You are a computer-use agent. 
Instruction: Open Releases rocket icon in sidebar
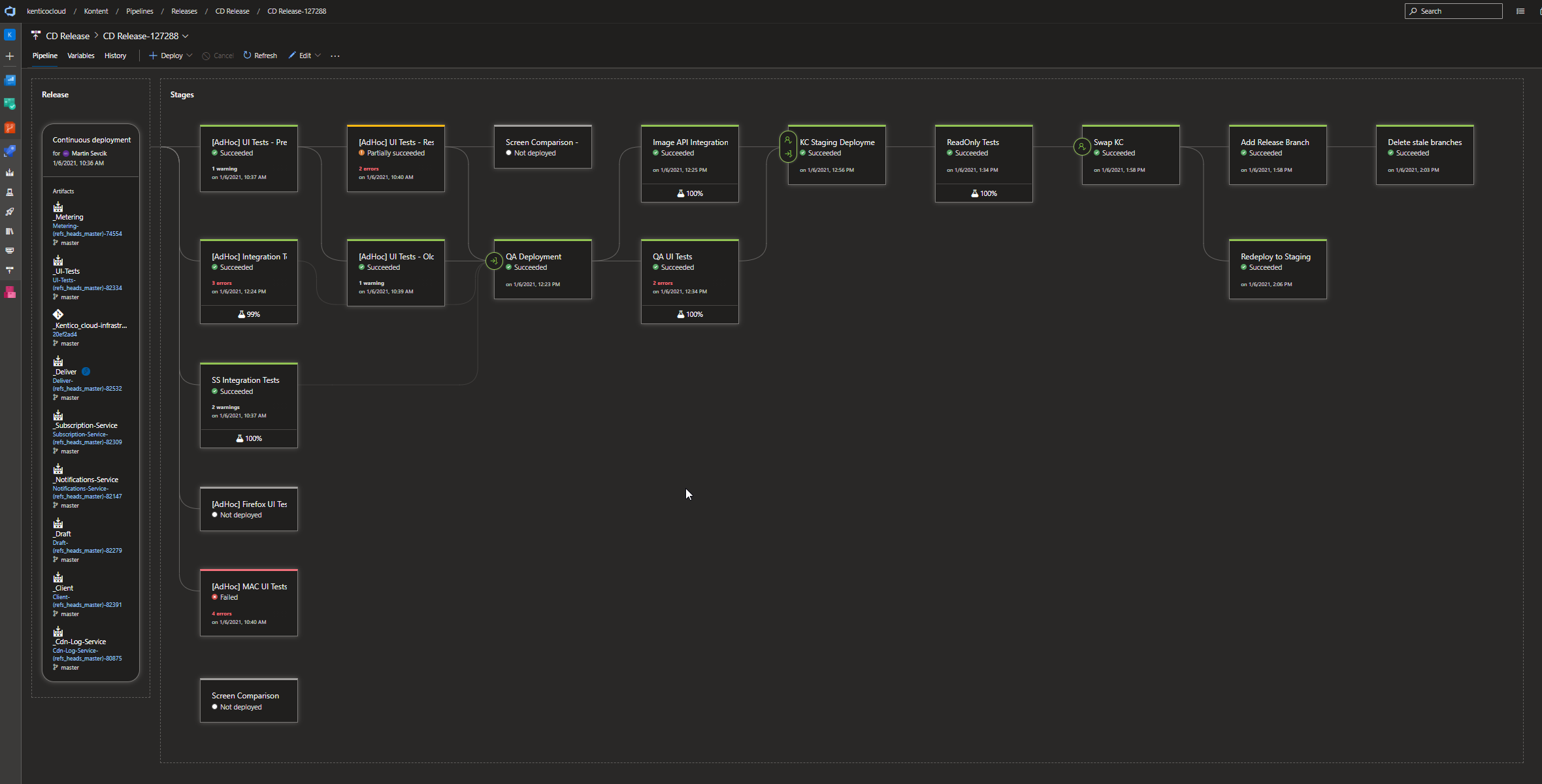10,212
